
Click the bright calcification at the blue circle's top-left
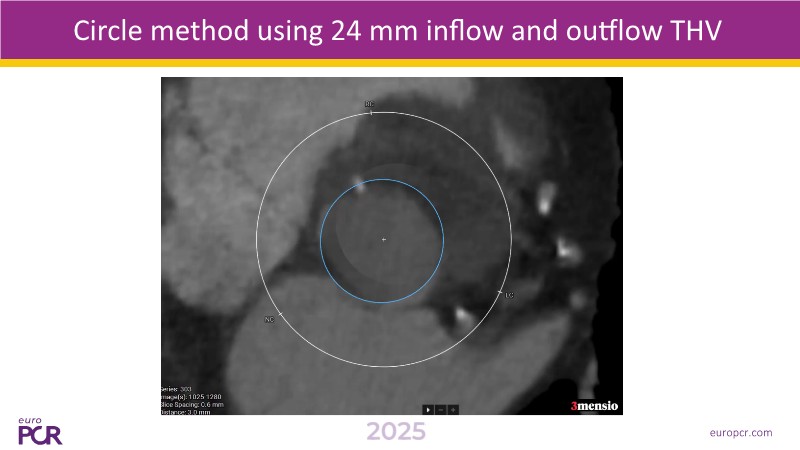[358, 183]
